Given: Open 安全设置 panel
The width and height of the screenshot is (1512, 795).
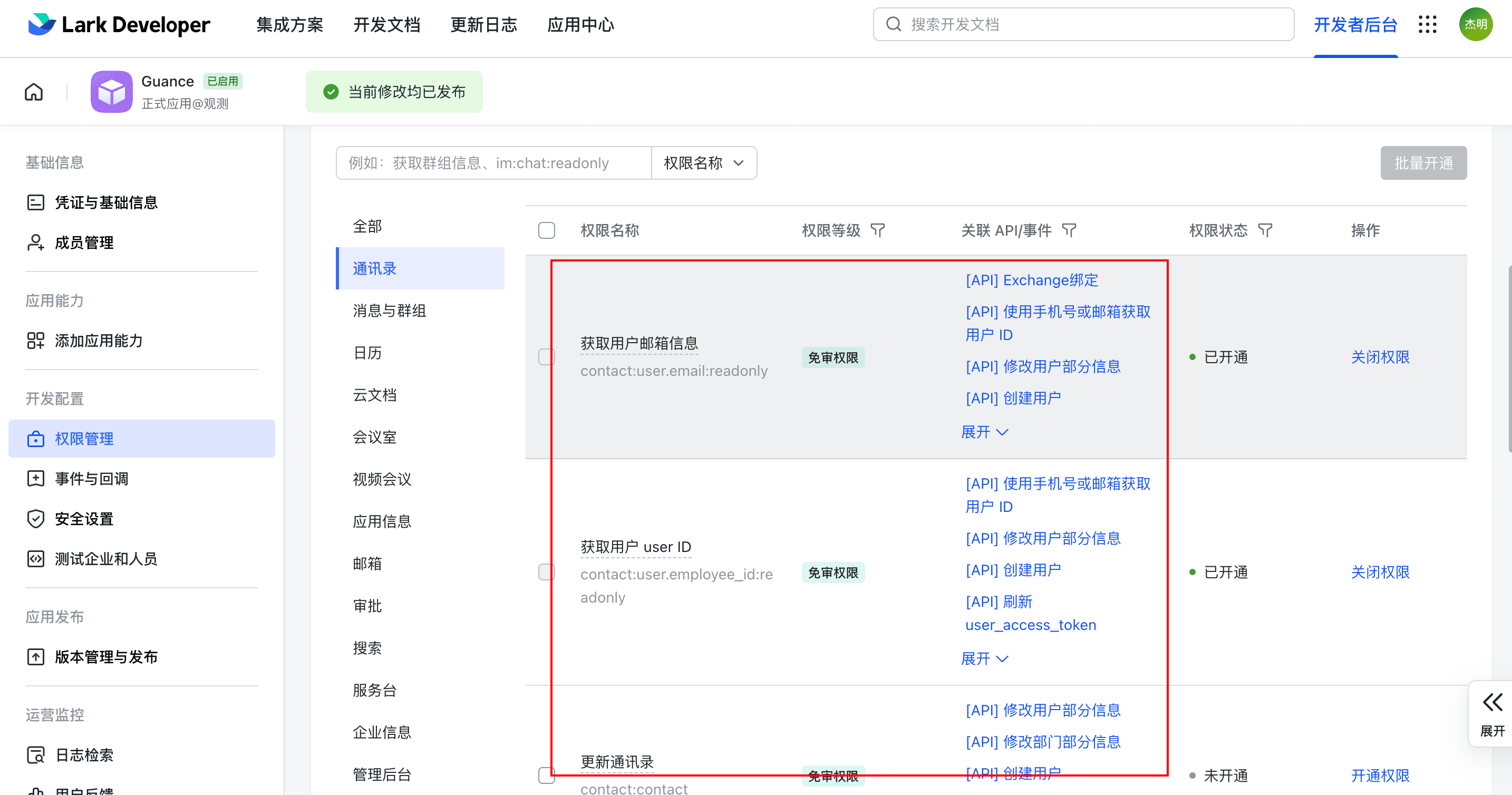Looking at the screenshot, I should point(84,518).
